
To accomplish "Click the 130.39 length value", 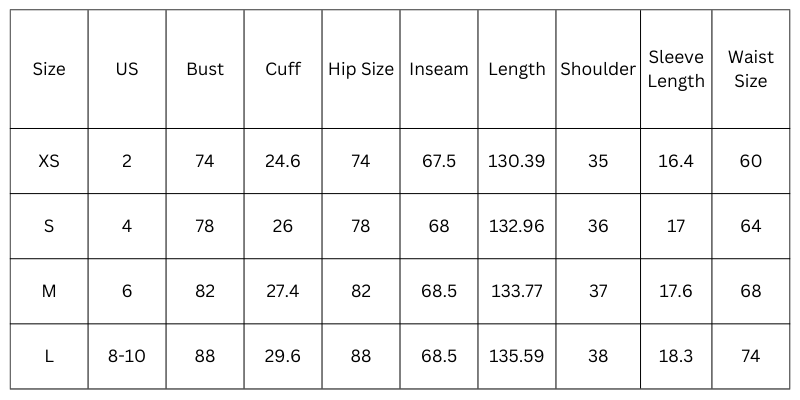I will [517, 161].
